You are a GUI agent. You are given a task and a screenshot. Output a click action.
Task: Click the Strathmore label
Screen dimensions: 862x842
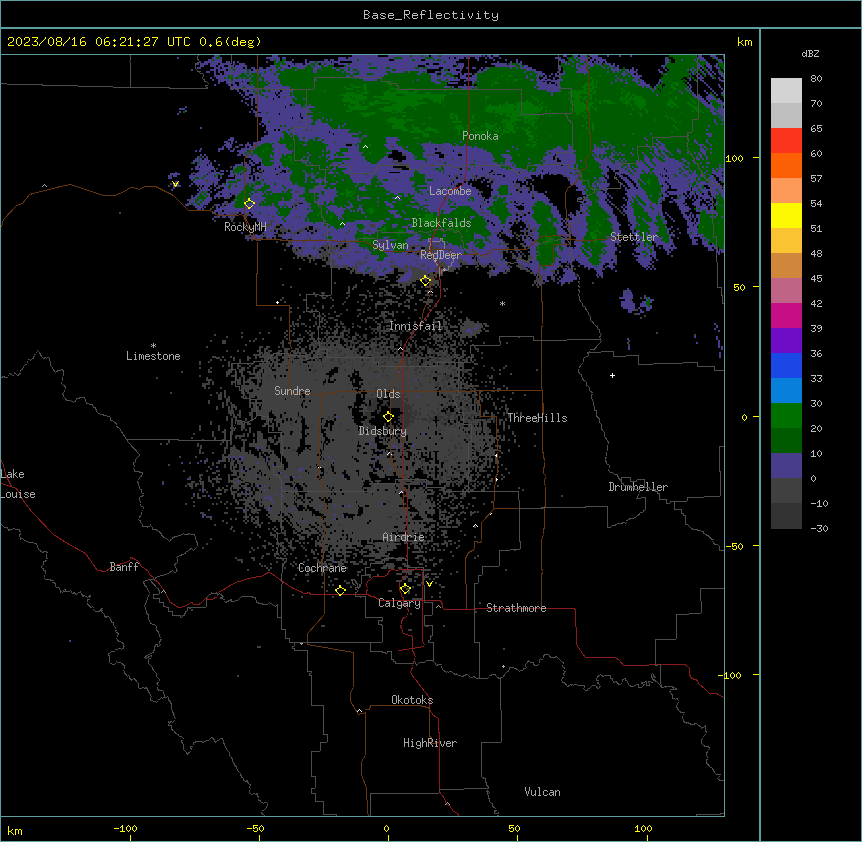coord(516,608)
